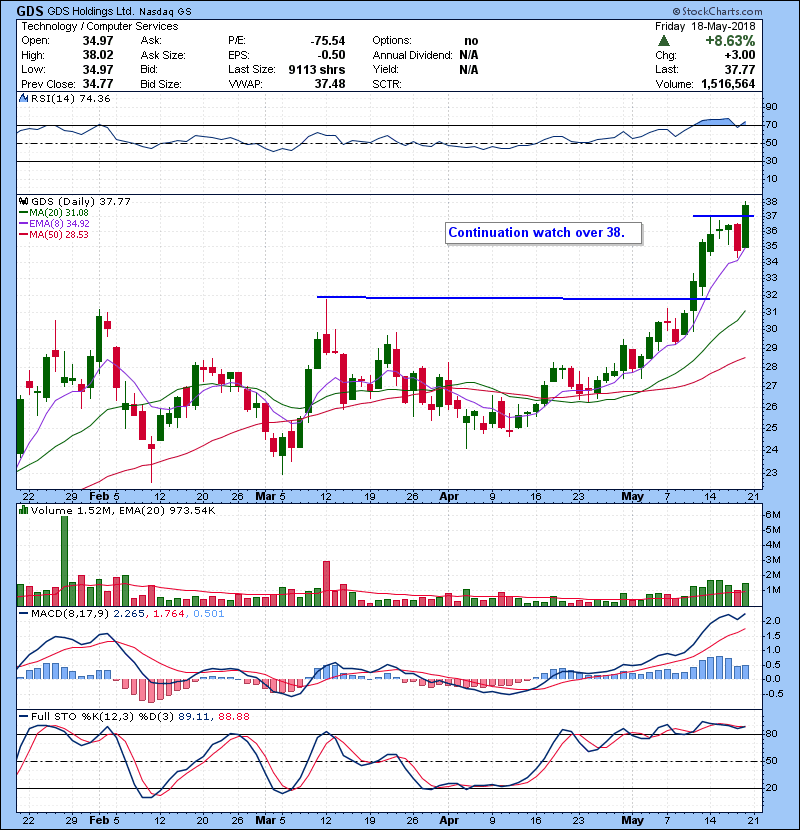
Task: Click the Annual Dividend N/A value
Action: [469, 55]
